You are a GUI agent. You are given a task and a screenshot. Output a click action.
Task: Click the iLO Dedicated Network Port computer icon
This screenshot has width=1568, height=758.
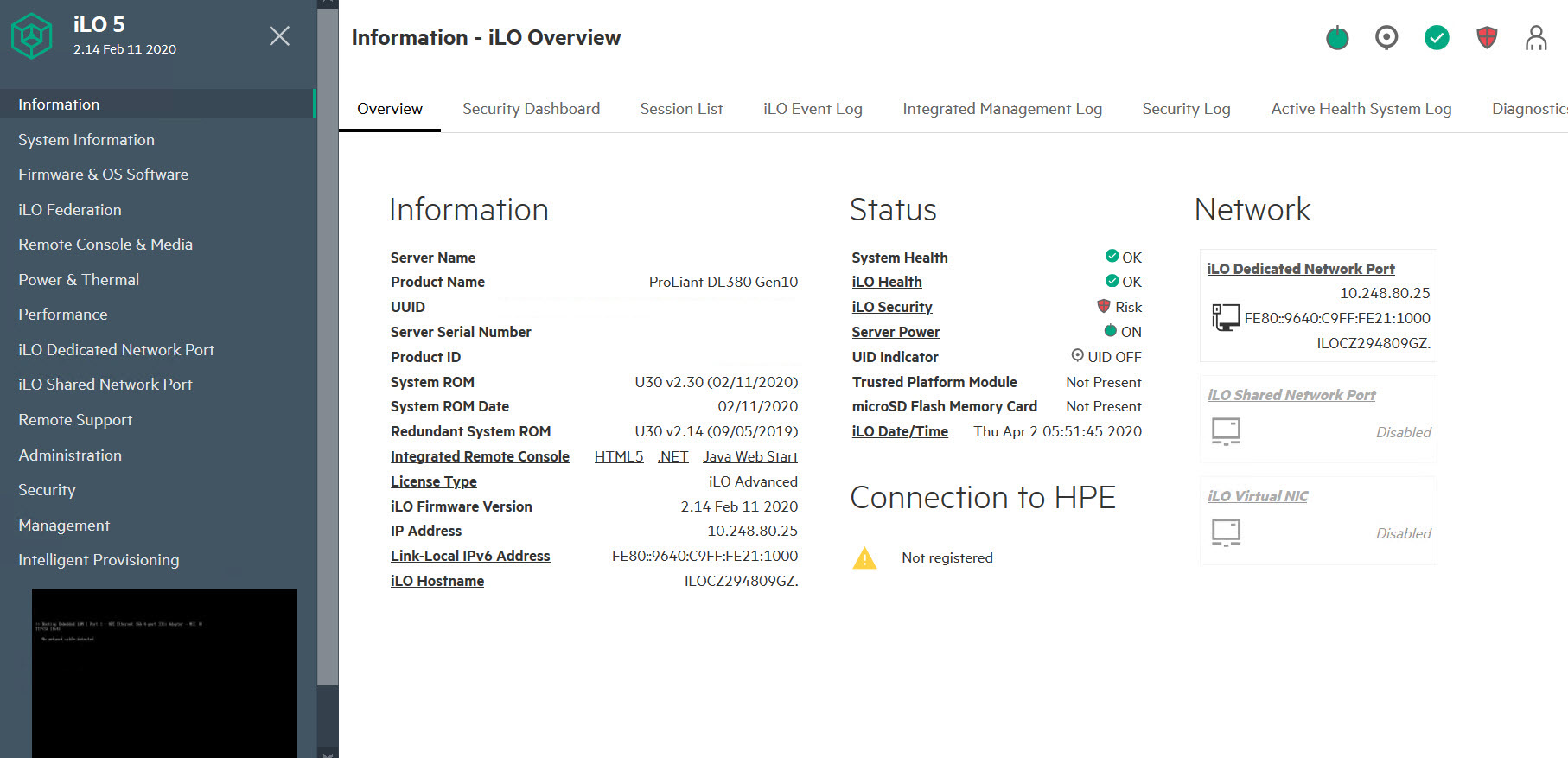tap(1225, 318)
